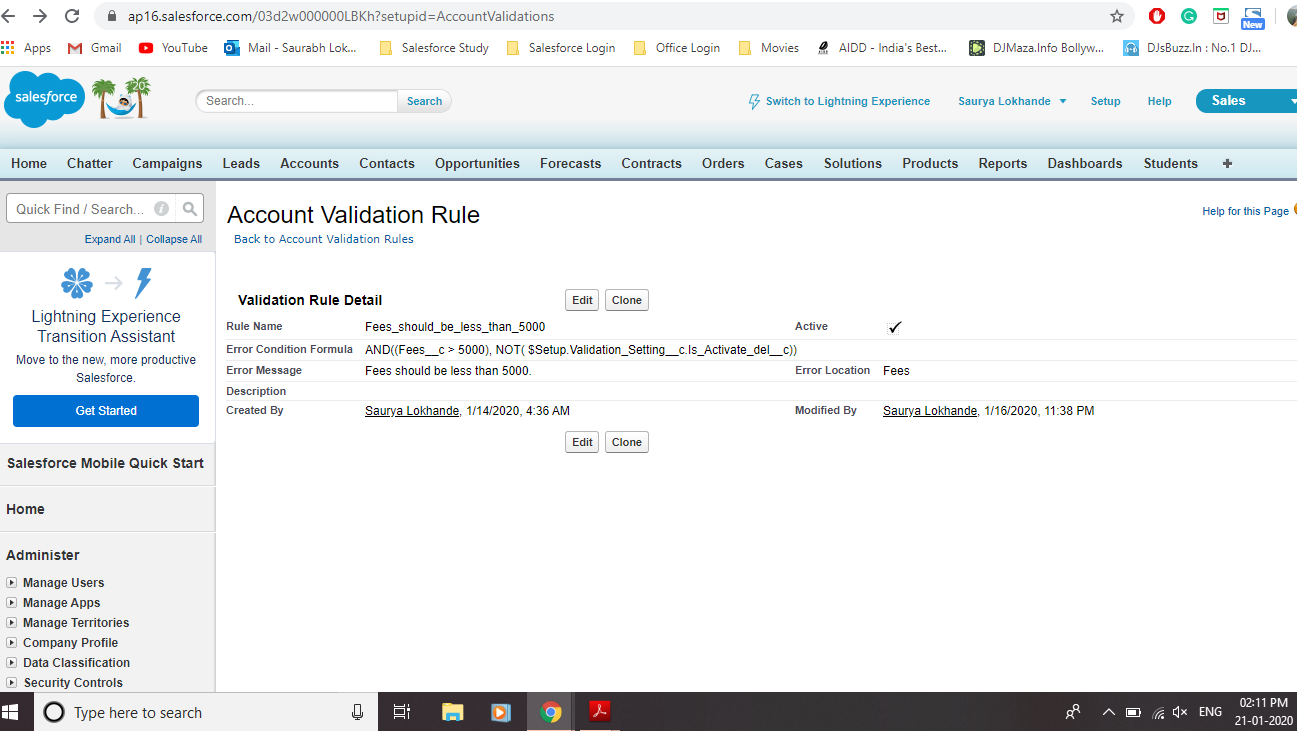Click the Quick Find magnifier icon
Image resolution: width=1297 pixels, height=731 pixels.
coord(190,209)
